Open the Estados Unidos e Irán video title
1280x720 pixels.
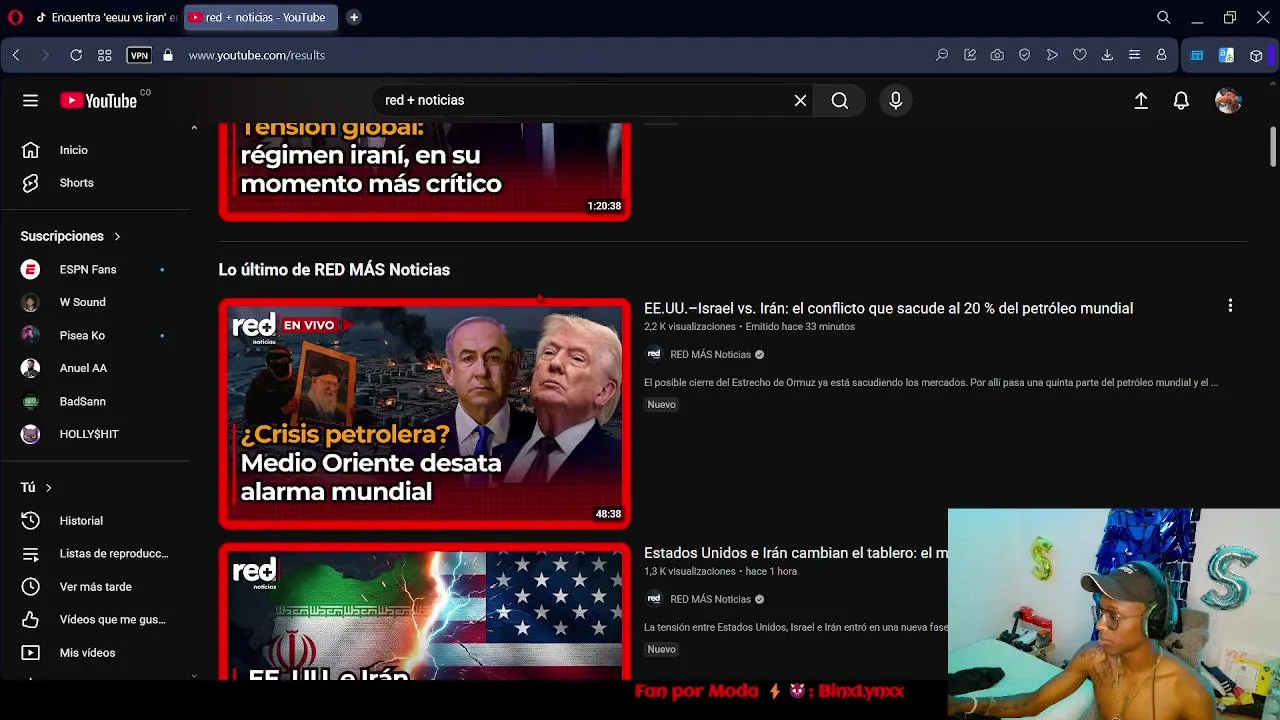pos(796,553)
